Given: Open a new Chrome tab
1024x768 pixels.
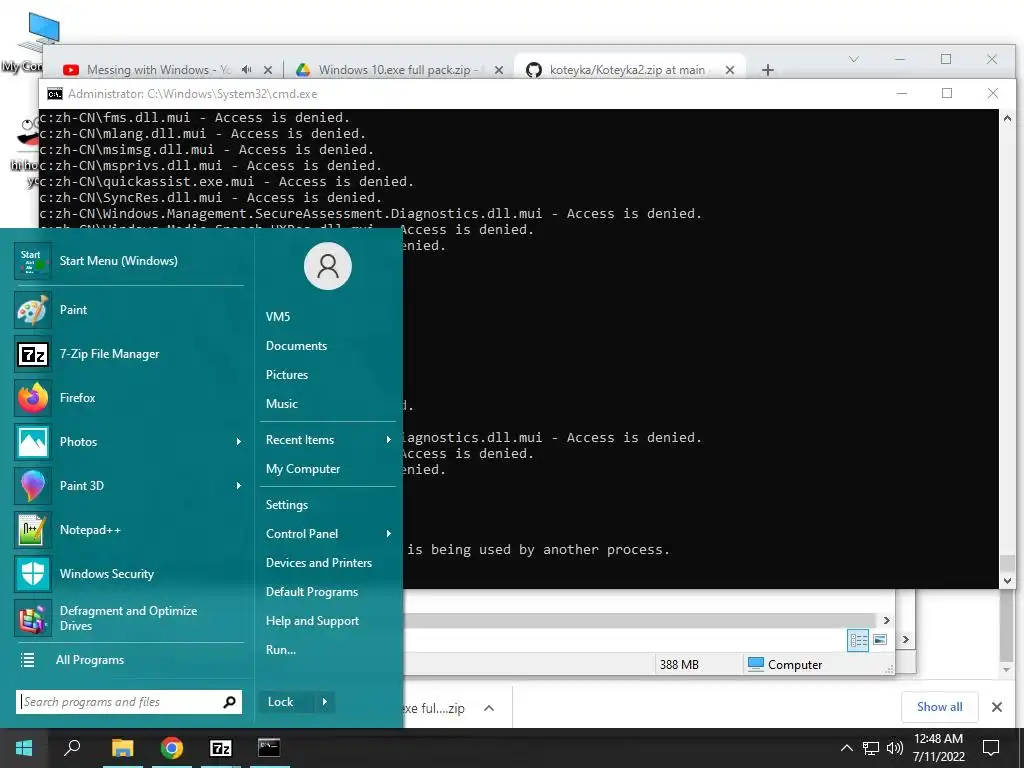Looking at the screenshot, I should pos(767,70).
